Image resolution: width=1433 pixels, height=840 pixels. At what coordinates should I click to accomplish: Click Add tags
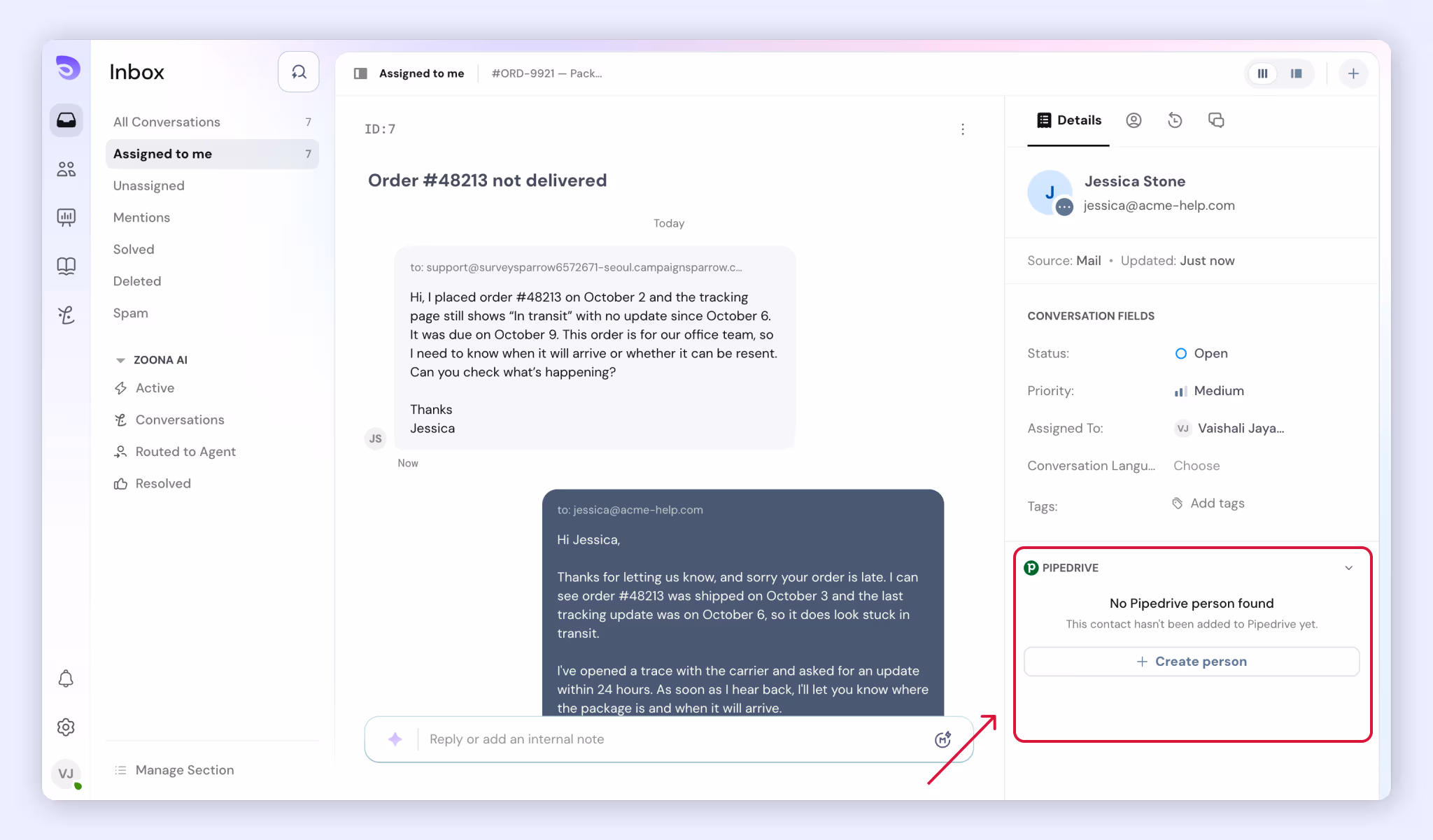click(x=1208, y=504)
